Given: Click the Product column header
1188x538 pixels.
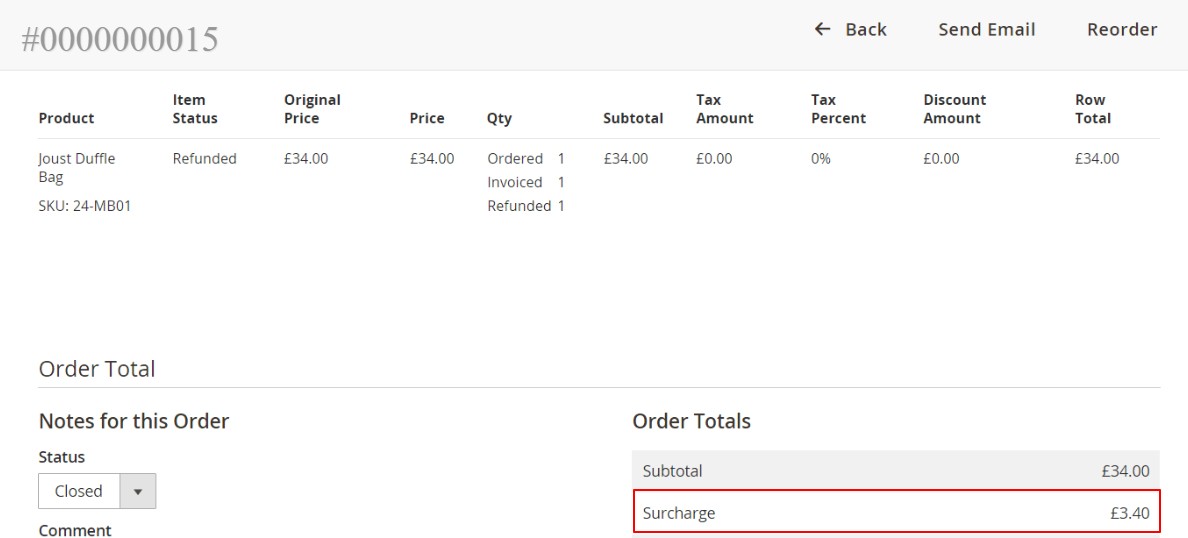Looking at the screenshot, I should pyautogui.click(x=66, y=118).
